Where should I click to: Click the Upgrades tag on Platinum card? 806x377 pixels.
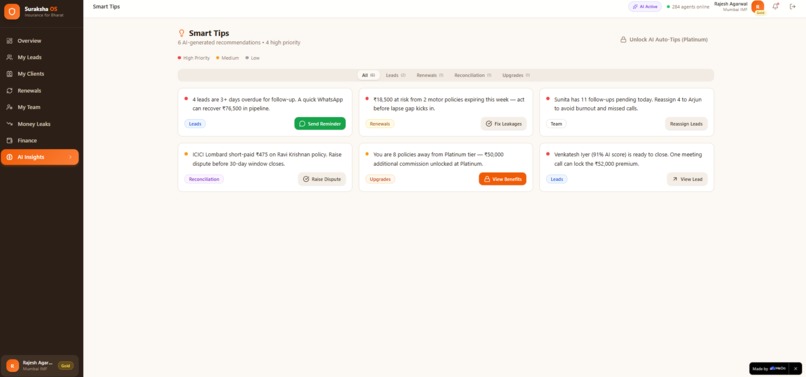pos(380,179)
